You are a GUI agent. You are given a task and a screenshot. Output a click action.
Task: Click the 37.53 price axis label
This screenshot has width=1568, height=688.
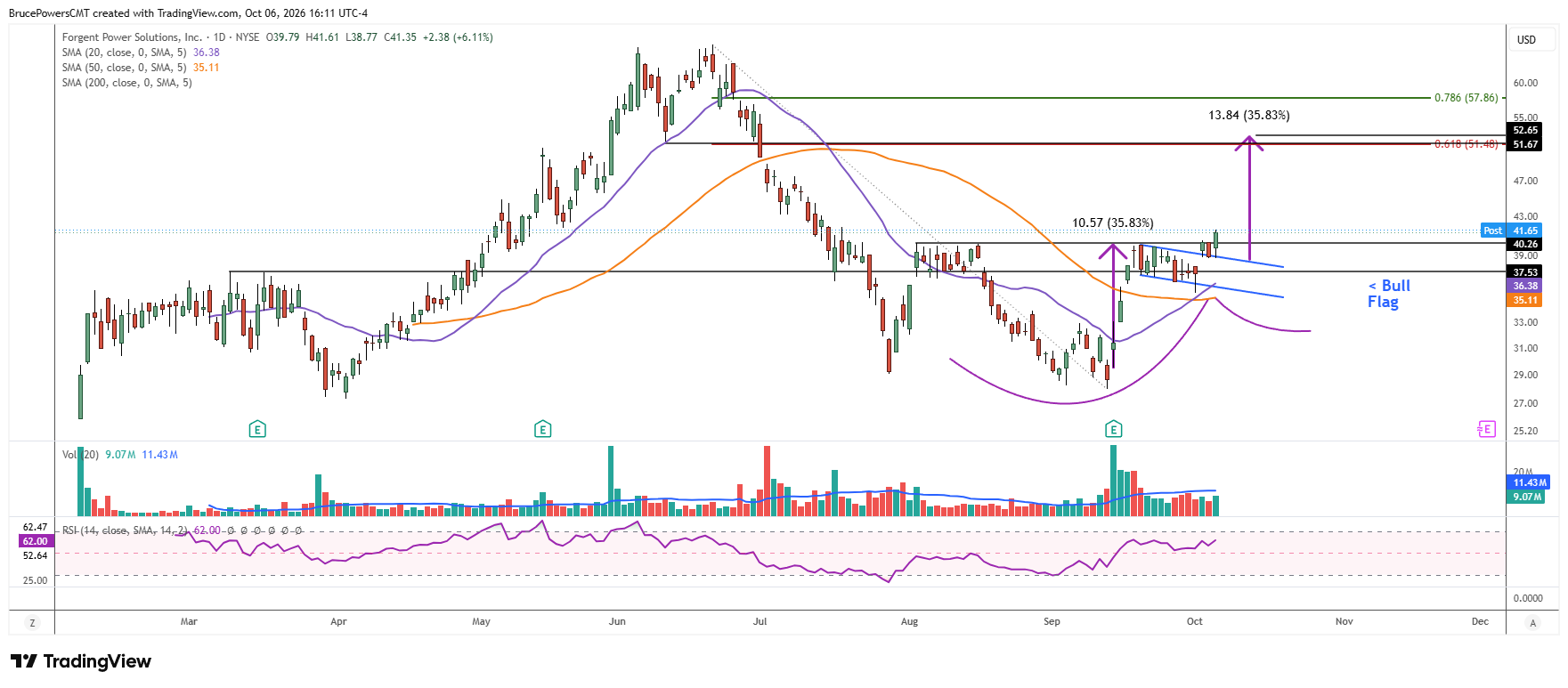coord(1525,272)
